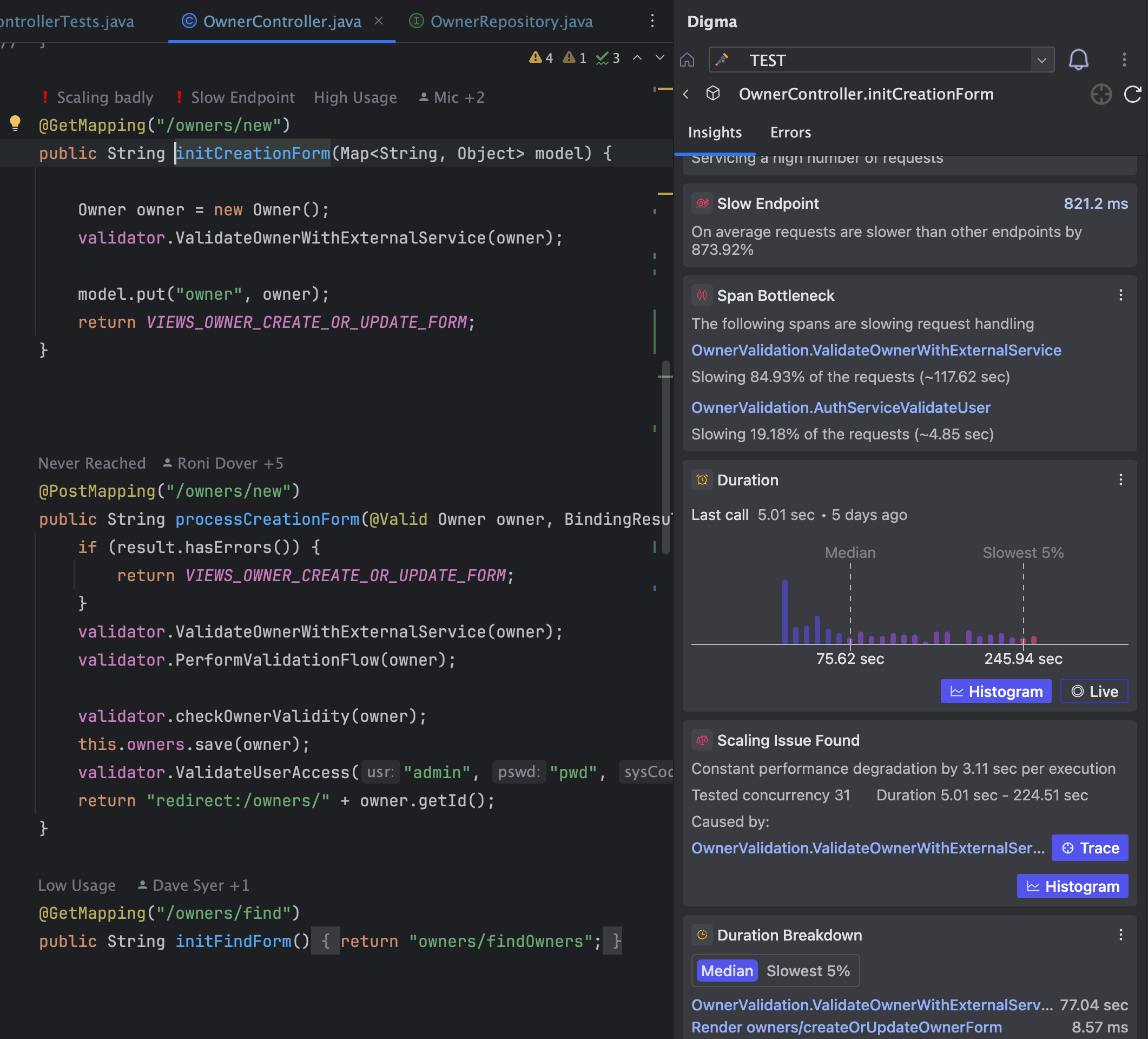This screenshot has width=1148, height=1039.
Task: Close the OwnerController.java tab
Action: coord(379,21)
